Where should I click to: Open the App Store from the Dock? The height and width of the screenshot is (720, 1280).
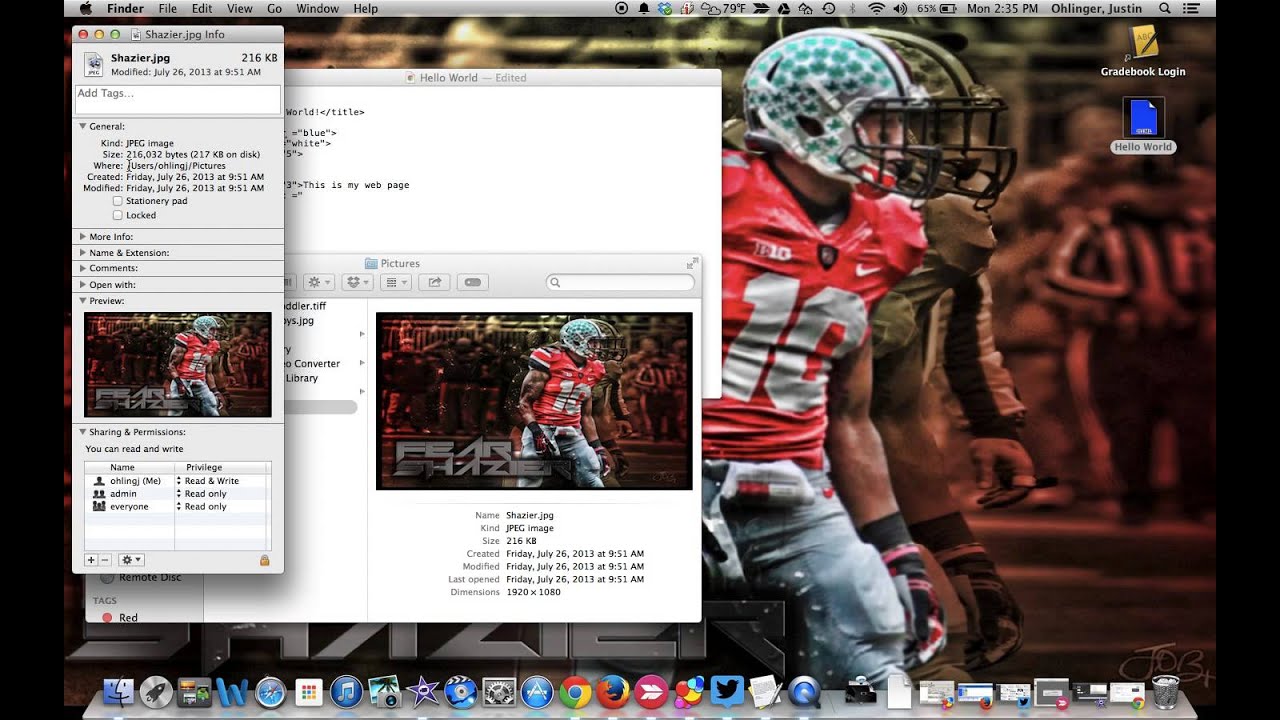[x=537, y=692]
